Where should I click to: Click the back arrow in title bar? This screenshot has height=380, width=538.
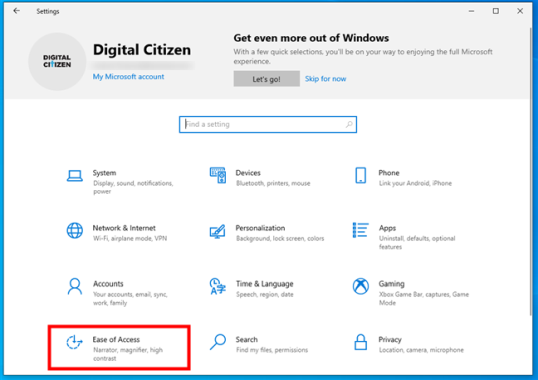[16, 11]
